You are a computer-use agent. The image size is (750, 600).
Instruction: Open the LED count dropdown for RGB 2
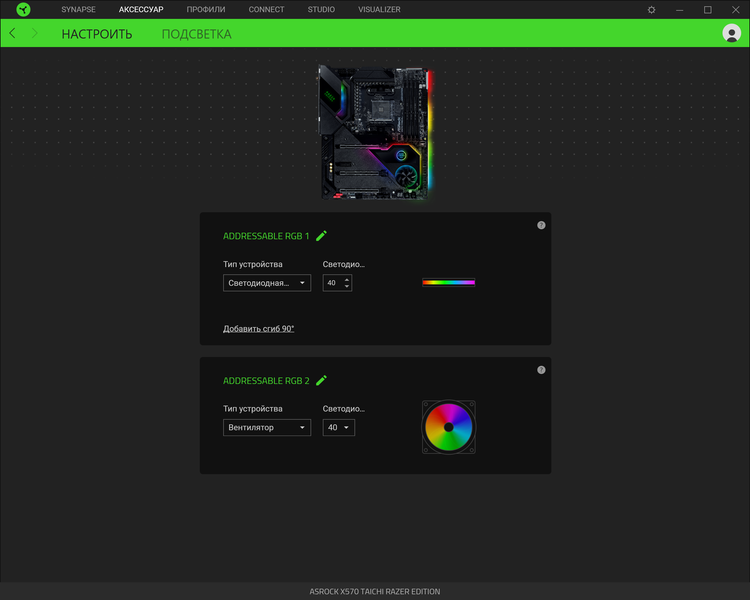coord(339,428)
